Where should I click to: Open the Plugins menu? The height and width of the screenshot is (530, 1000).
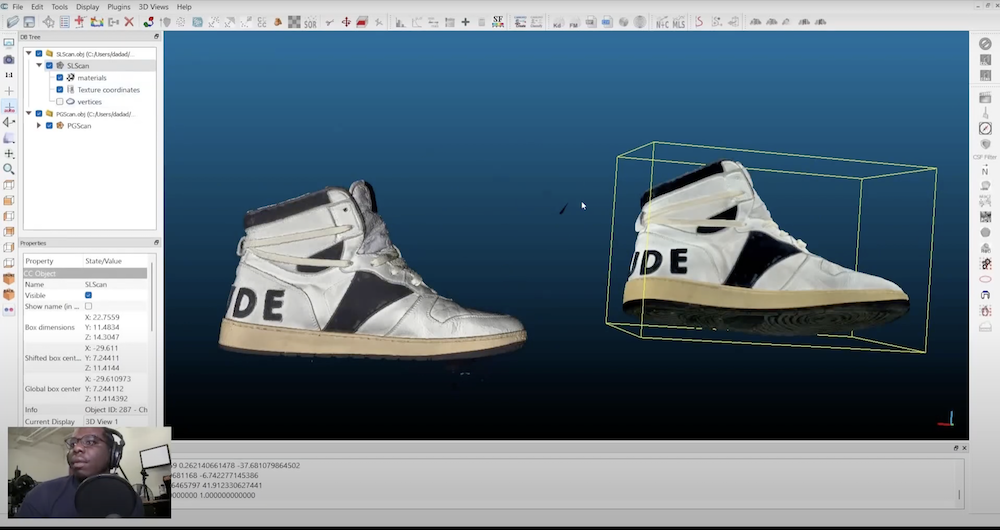click(x=119, y=7)
